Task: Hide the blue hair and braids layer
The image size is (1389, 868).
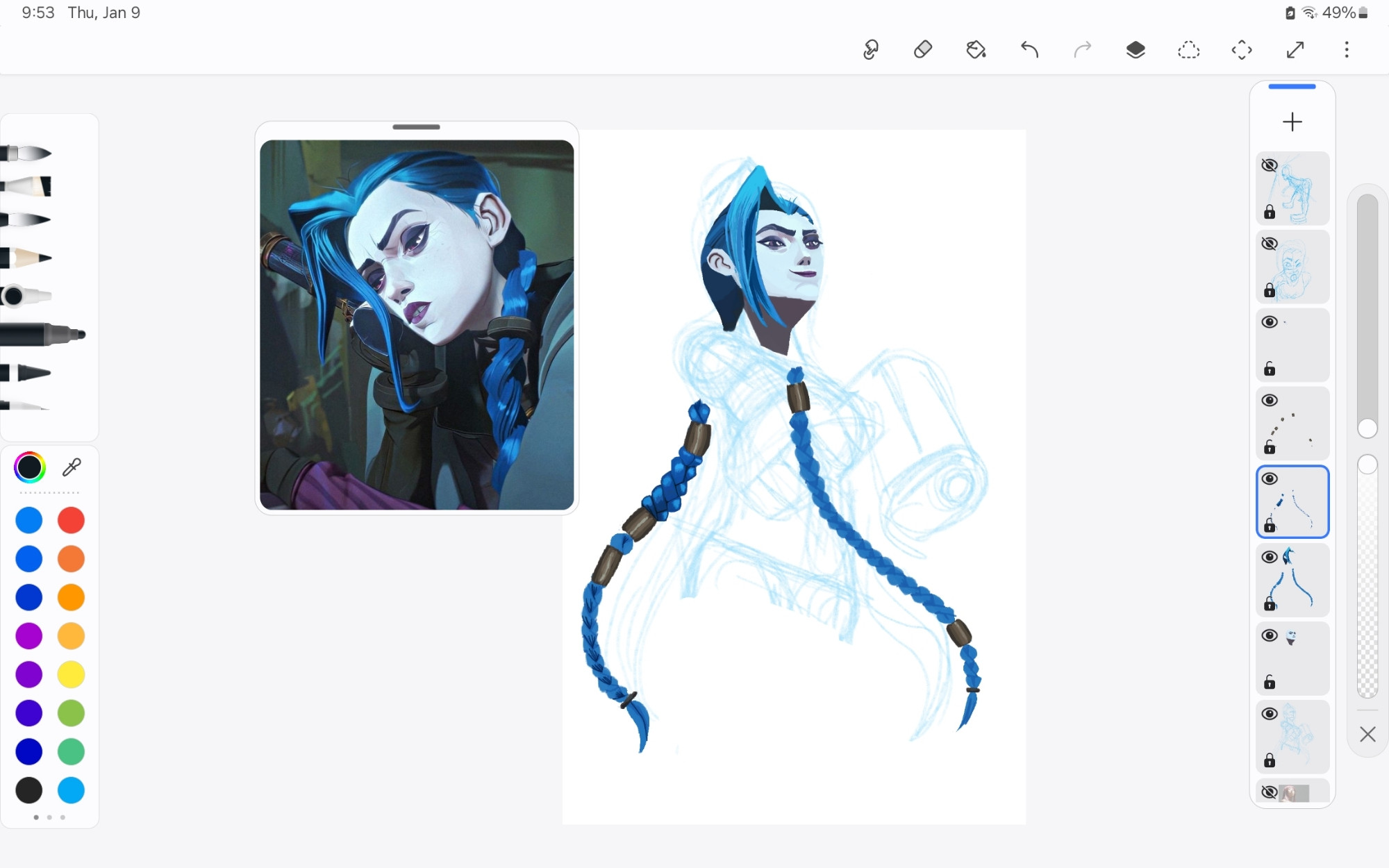Action: point(1270,558)
